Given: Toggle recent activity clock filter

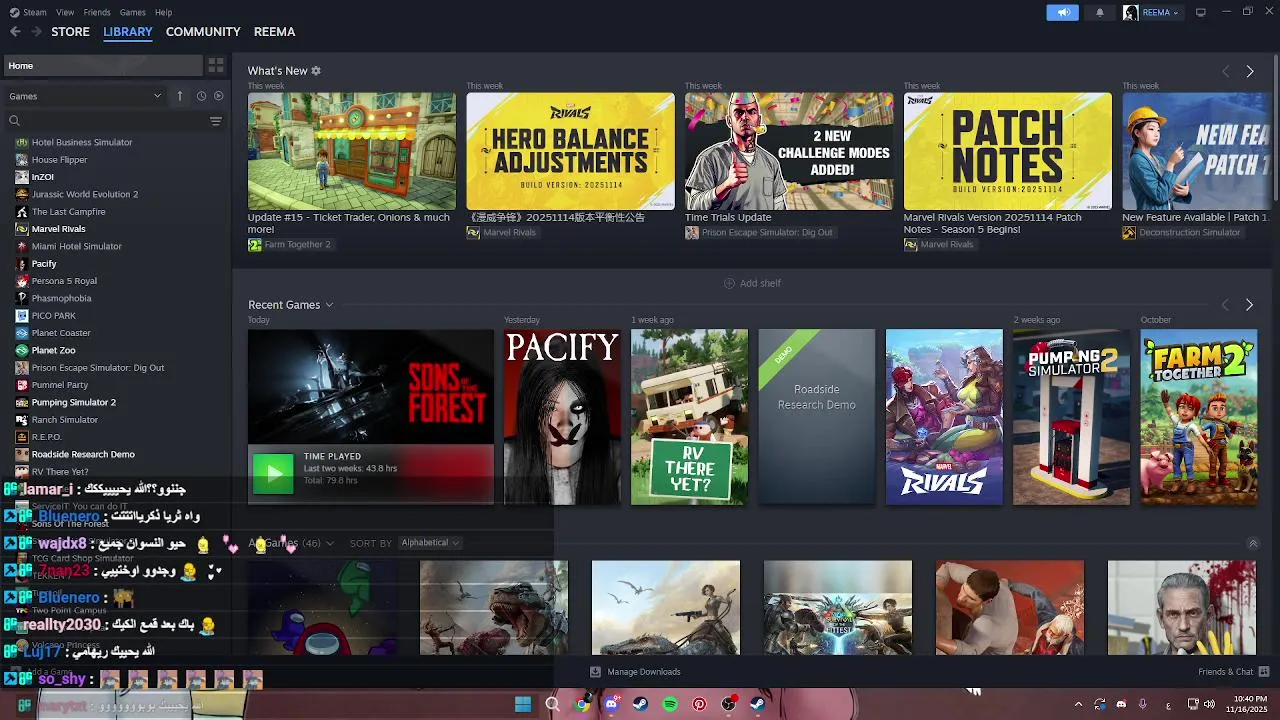Looking at the screenshot, I should coord(201,96).
